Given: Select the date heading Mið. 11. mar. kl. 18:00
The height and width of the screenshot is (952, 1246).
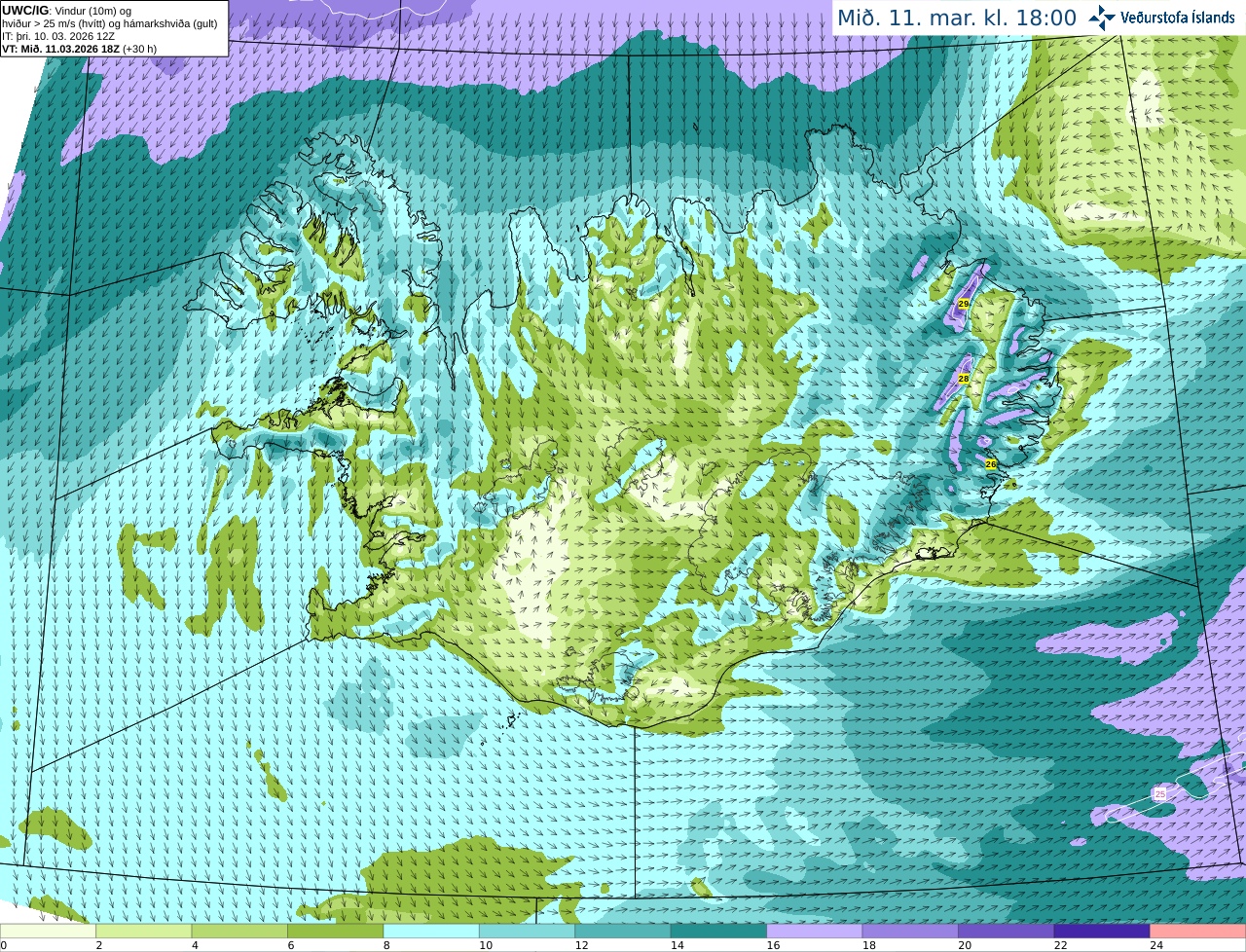Looking at the screenshot, I should [957, 18].
